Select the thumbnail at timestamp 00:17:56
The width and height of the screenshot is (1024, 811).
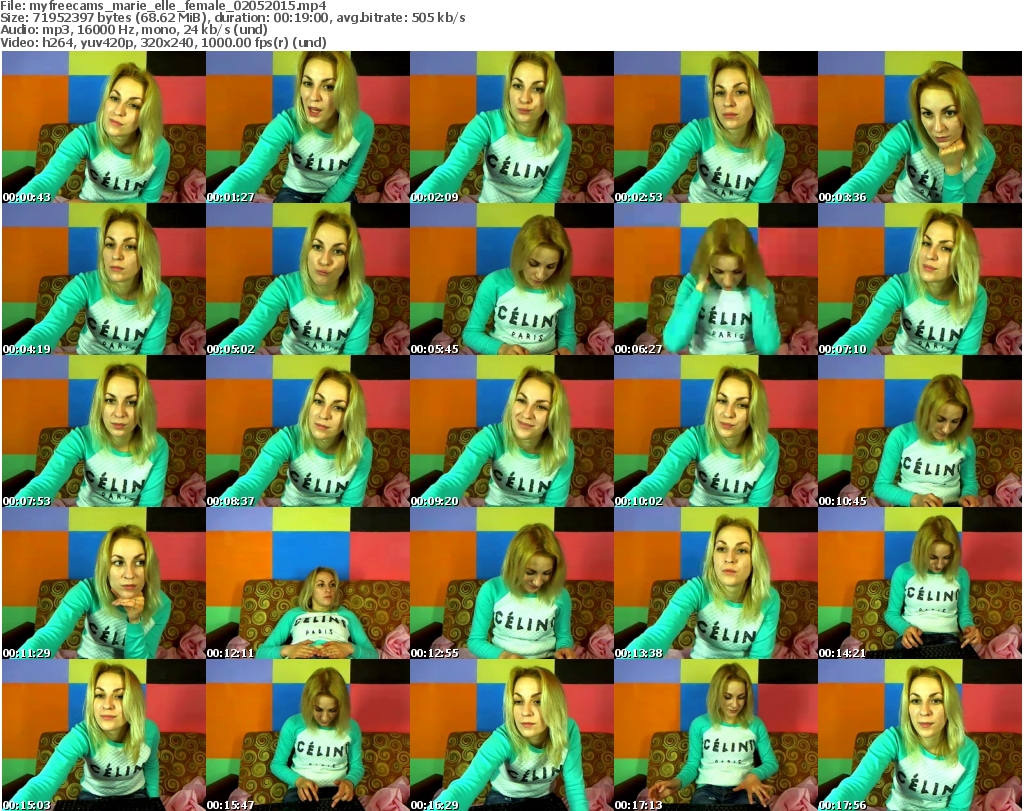tap(920, 735)
